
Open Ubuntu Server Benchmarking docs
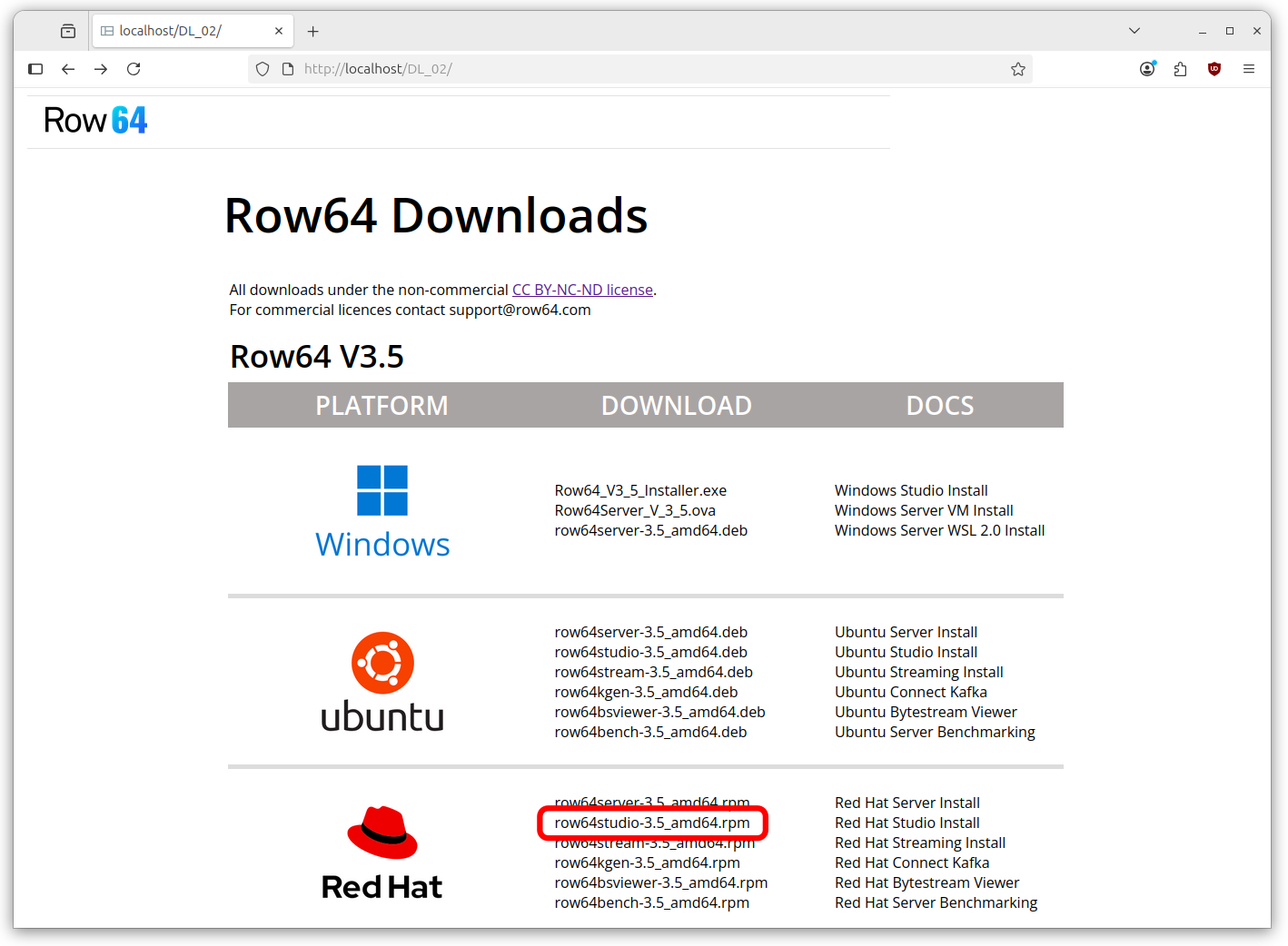(x=935, y=732)
